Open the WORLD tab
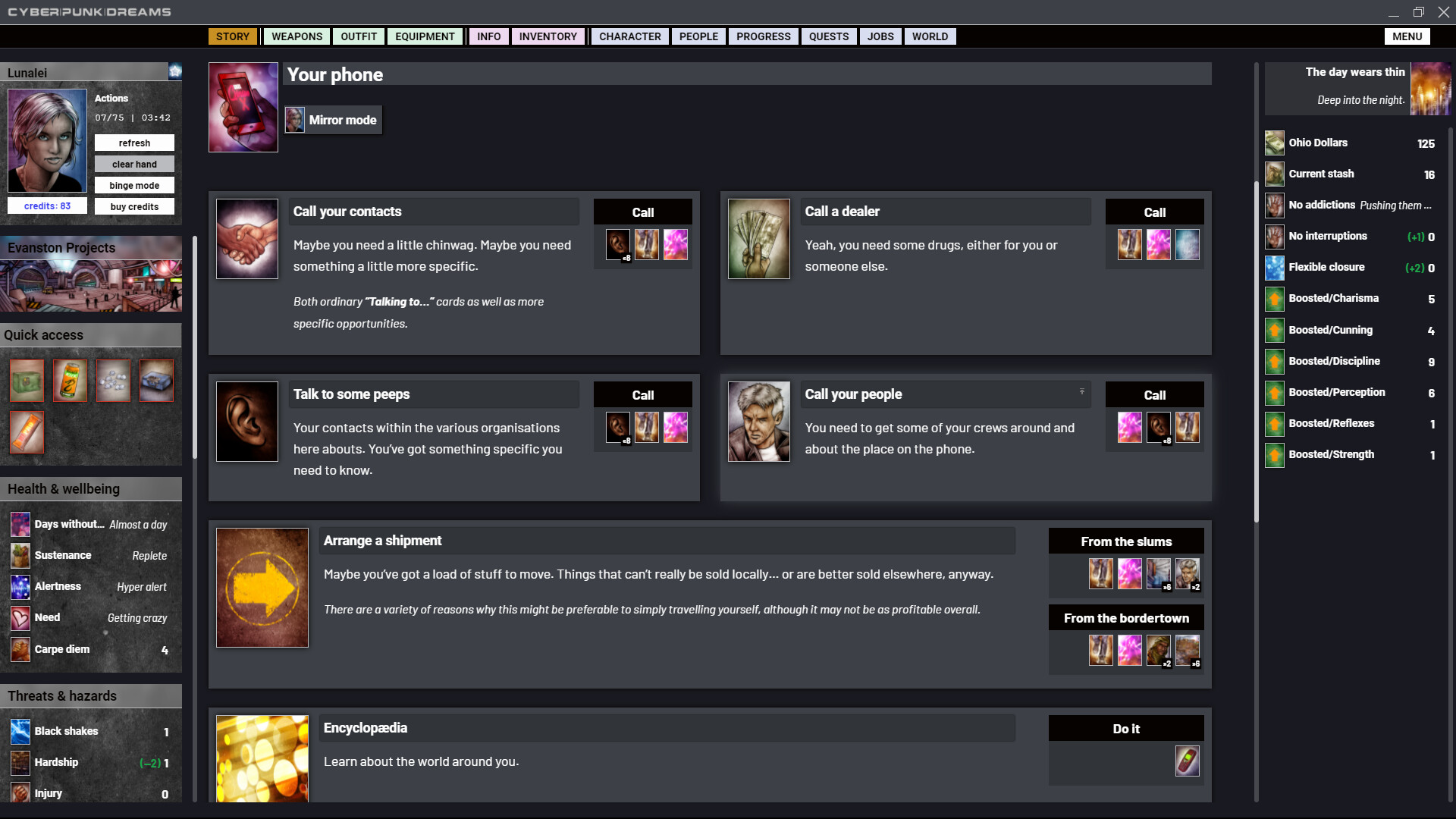1456x819 pixels. click(x=930, y=36)
